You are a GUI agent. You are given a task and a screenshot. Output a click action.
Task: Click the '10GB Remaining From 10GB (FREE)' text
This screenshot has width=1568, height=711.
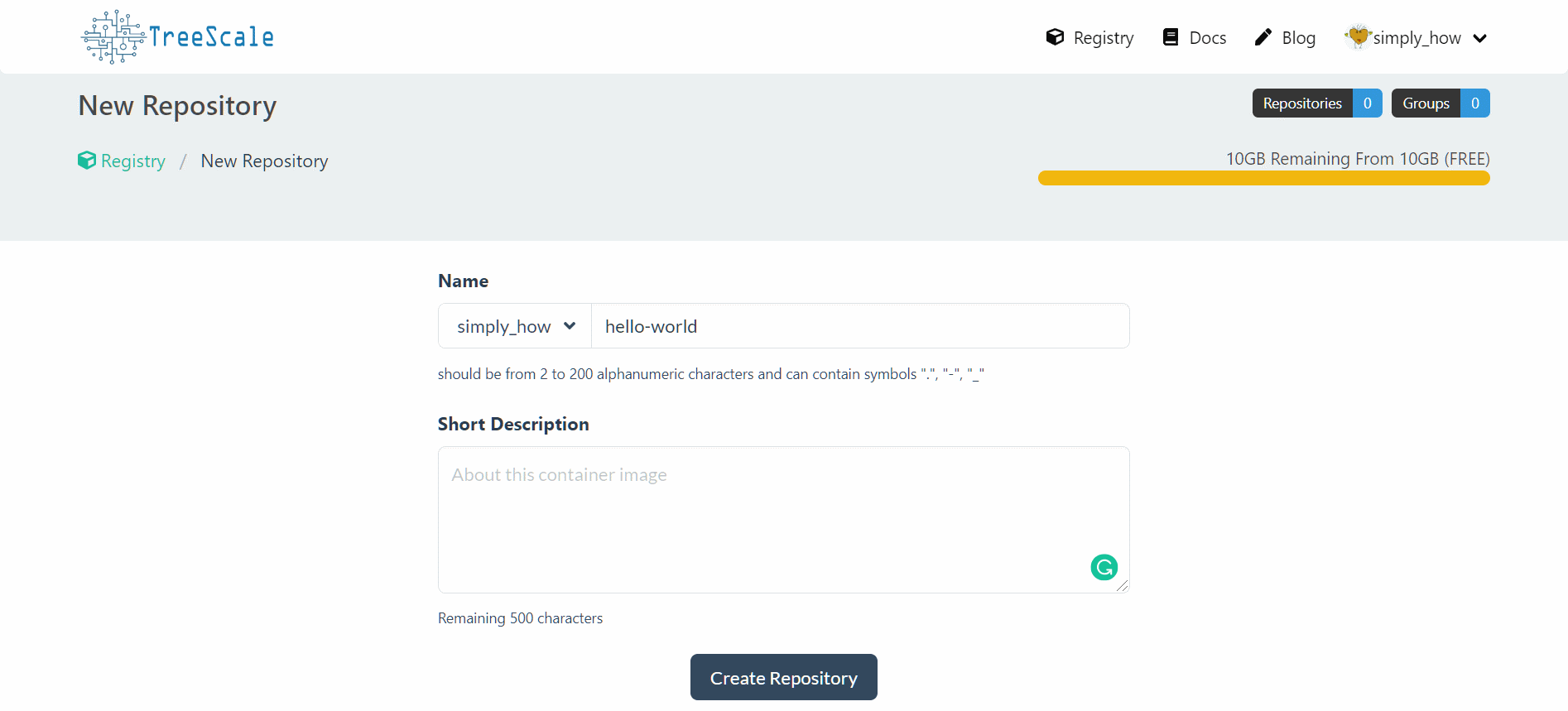click(1358, 159)
